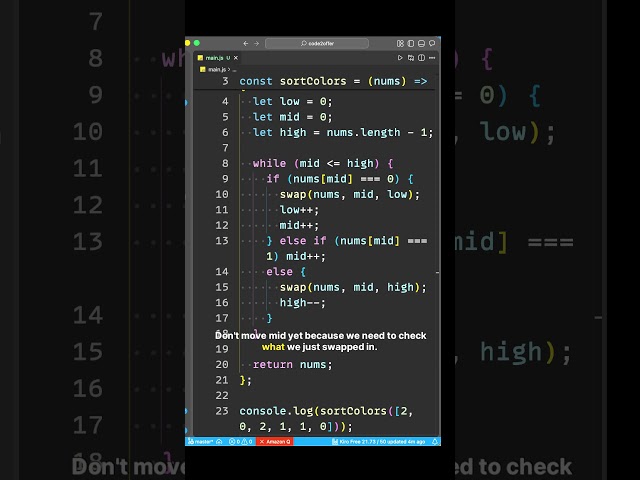Select the main.js editor tab
This screenshot has height=480, width=640.
click(218, 58)
